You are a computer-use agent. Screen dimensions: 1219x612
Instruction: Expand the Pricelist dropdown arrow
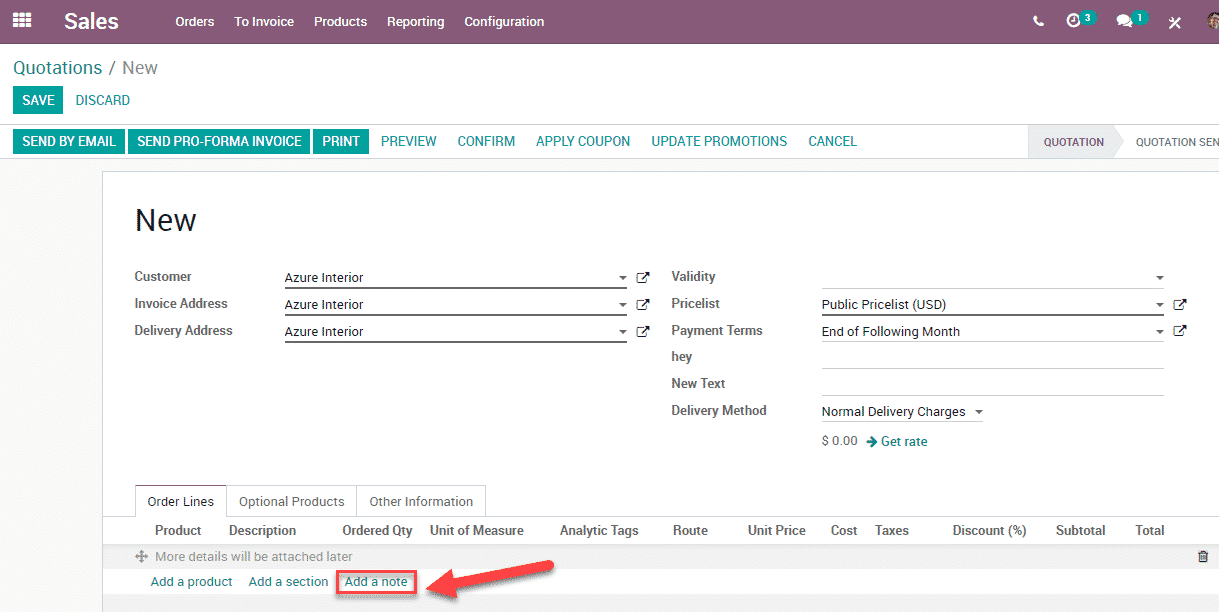1159,305
